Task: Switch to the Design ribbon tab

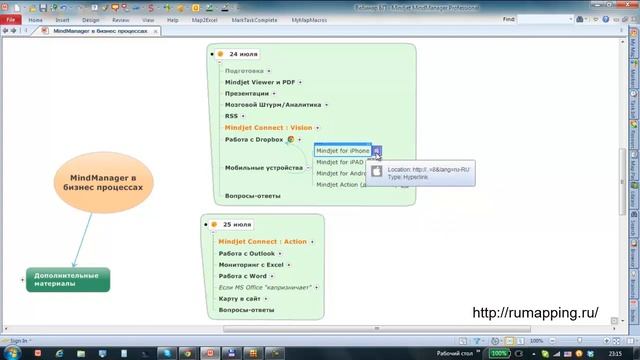Action: coord(91,20)
